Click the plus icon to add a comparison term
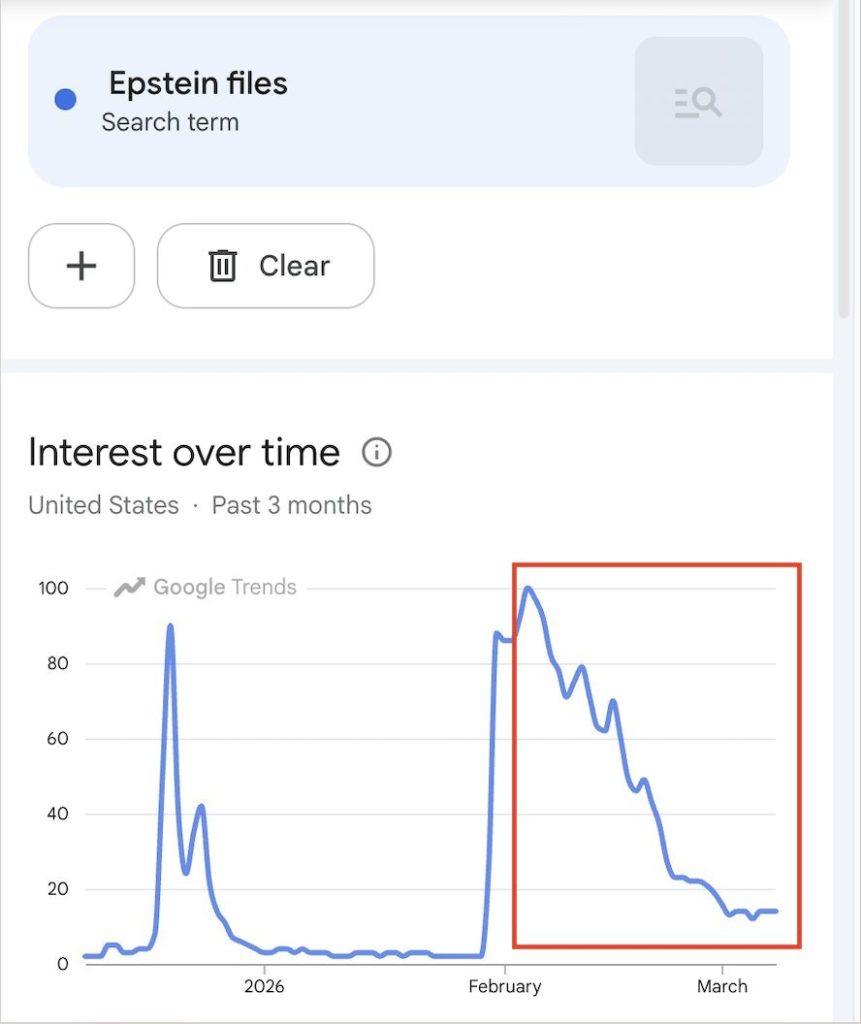861x1024 pixels. click(81, 265)
